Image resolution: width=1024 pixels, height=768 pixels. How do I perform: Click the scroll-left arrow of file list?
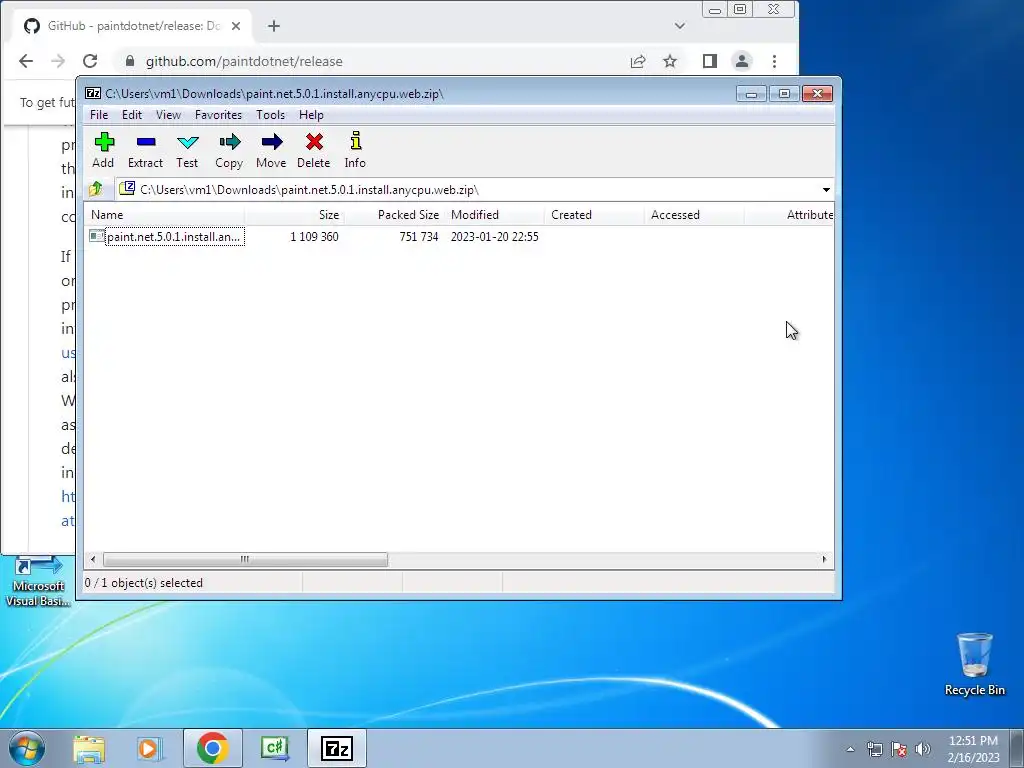pos(93,559)
